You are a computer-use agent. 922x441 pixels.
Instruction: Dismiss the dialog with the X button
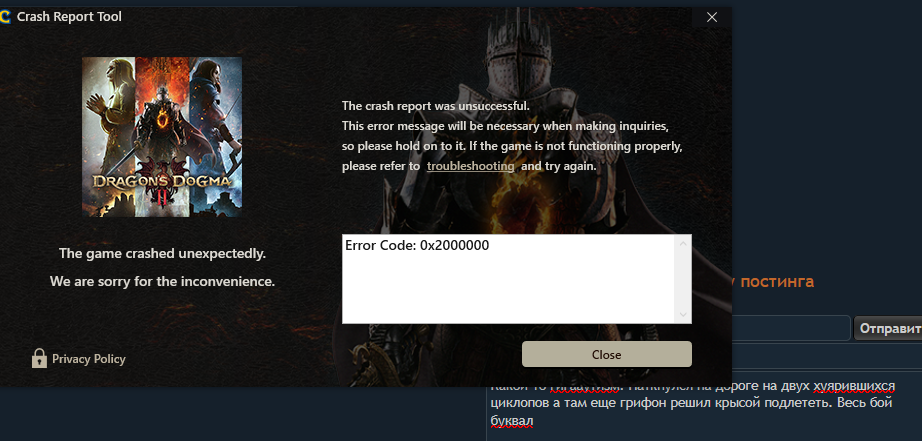(711, 17)
